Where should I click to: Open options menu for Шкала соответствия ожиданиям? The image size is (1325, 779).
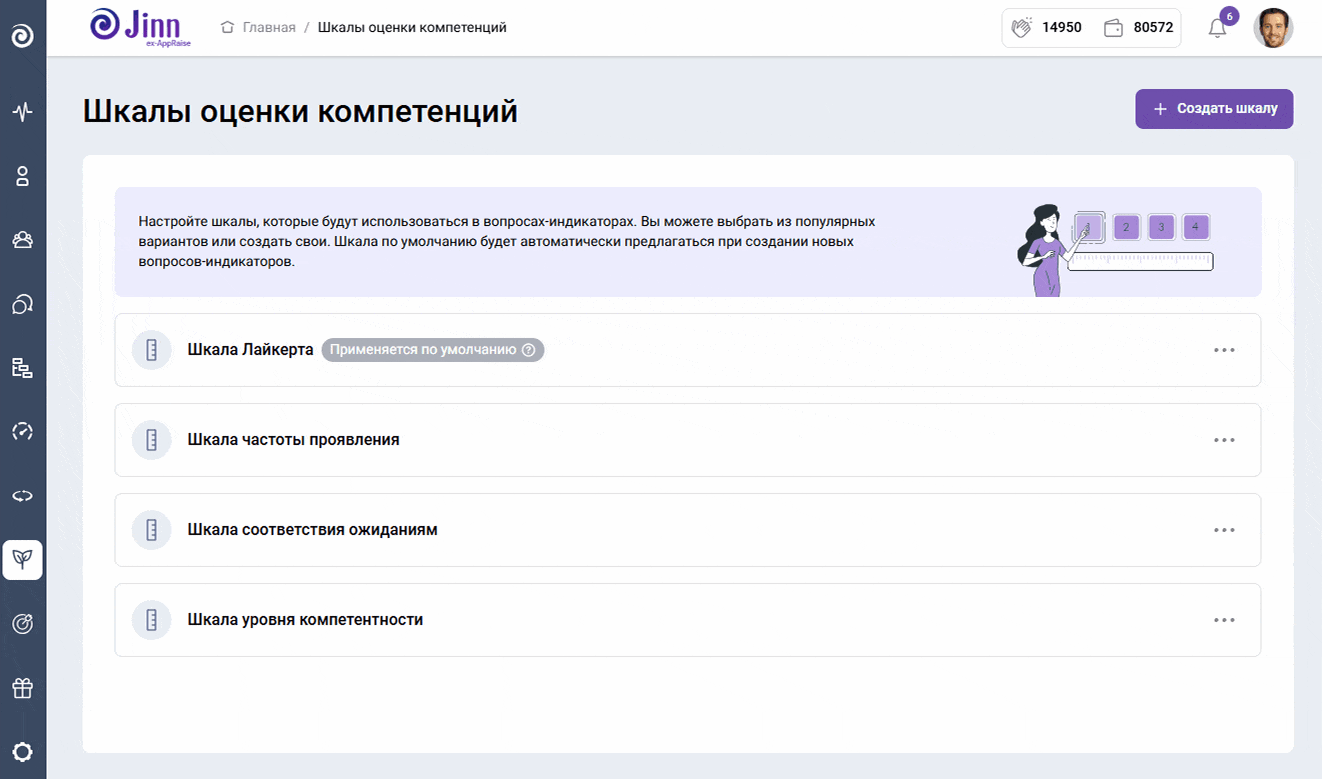[1224, 530]
